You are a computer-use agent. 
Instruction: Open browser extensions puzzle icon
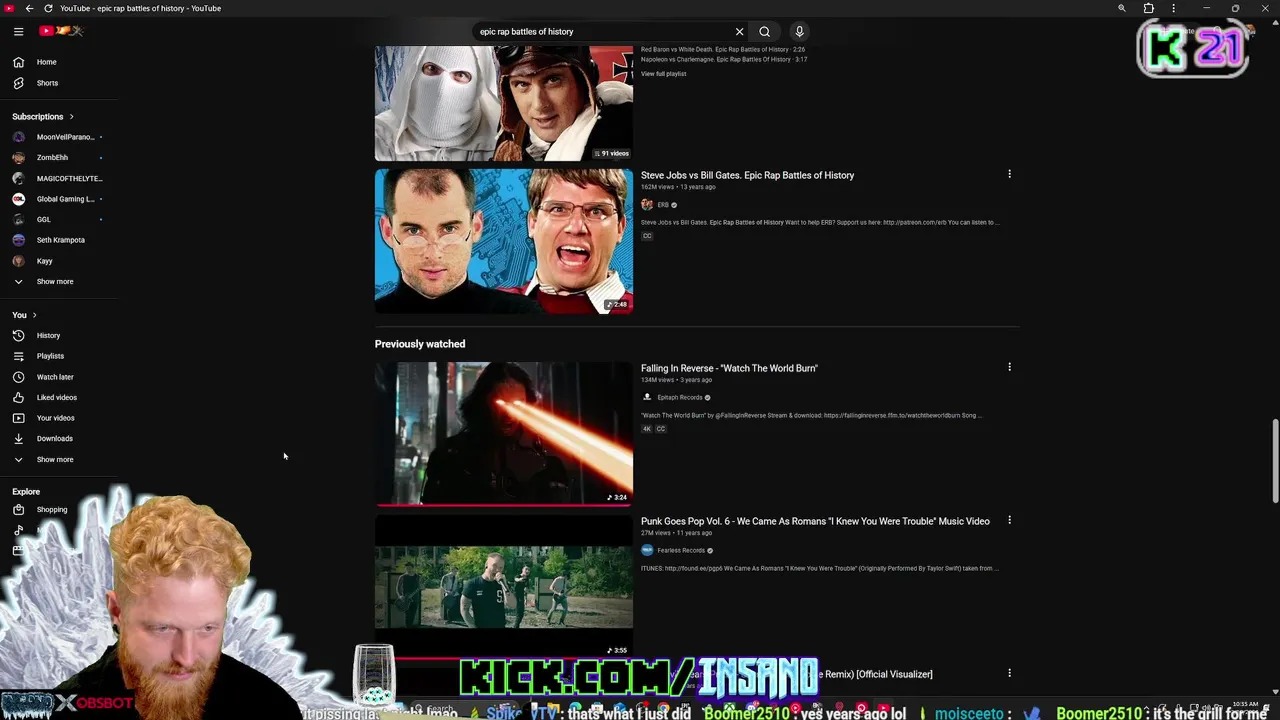tap(1148, 8)
